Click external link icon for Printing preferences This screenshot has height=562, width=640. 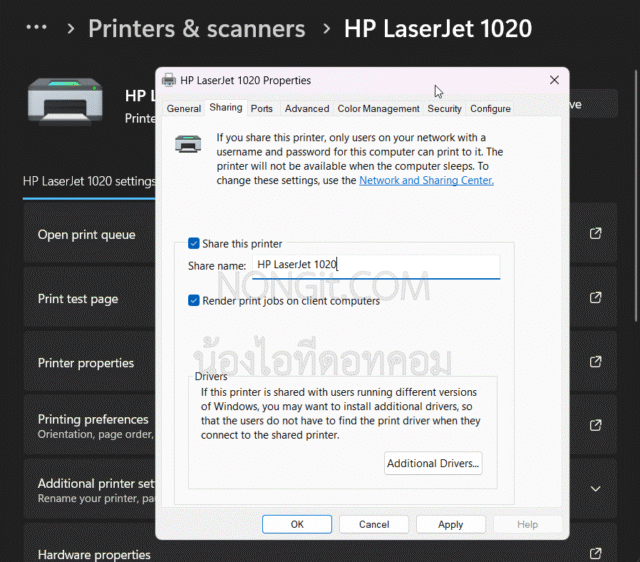(596, 425)
